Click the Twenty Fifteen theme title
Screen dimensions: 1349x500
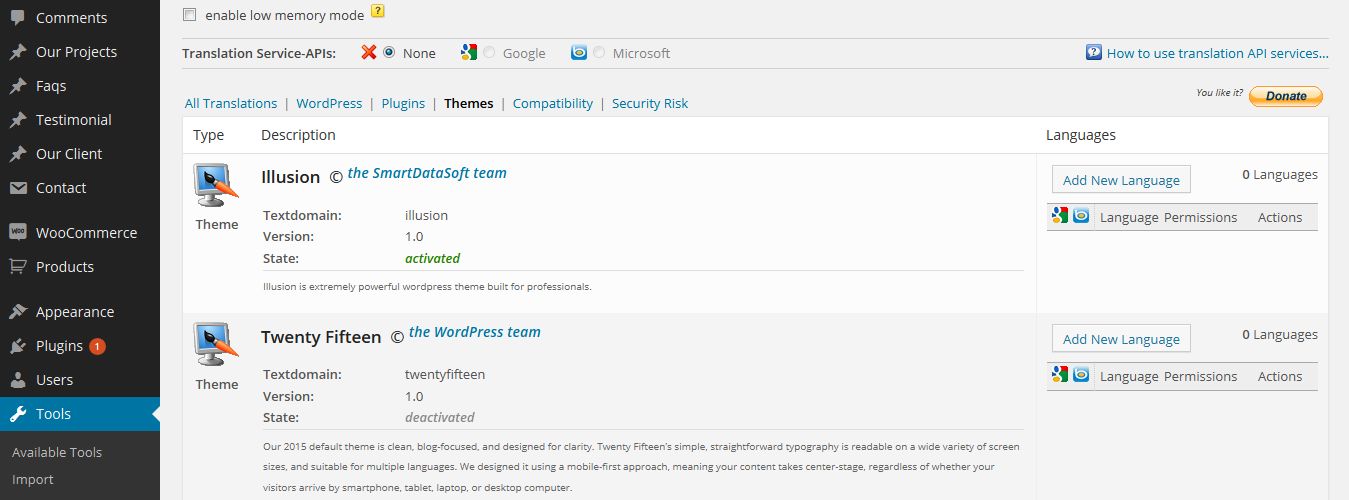(x=321, y=337)
